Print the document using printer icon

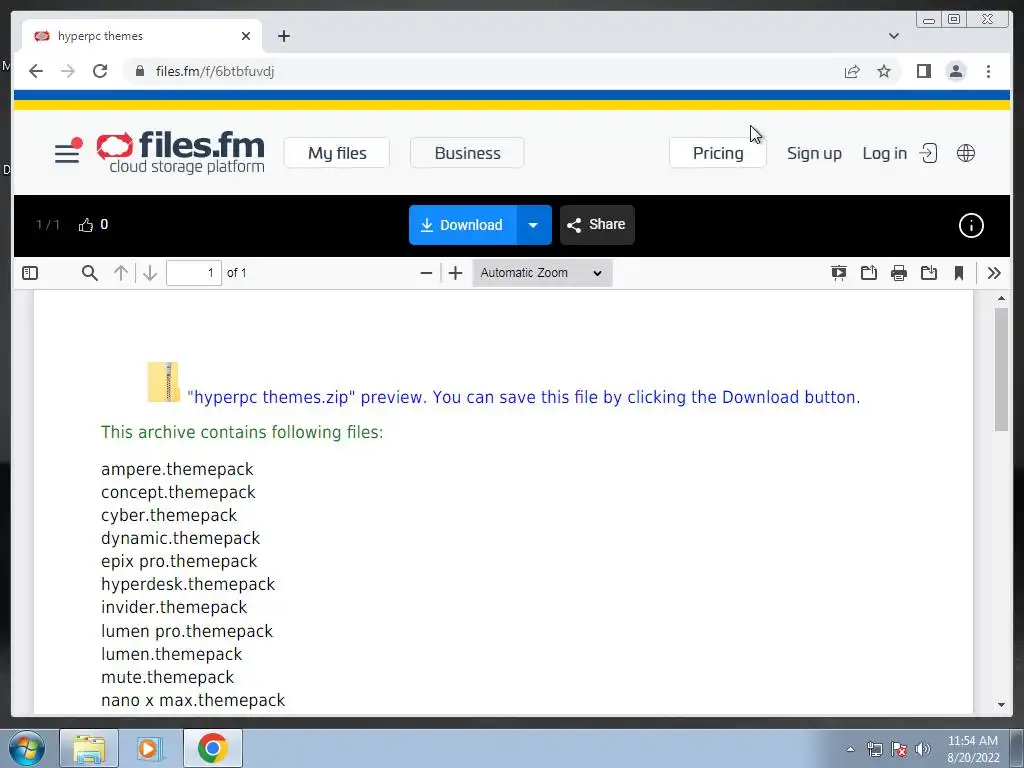point(899,273)
